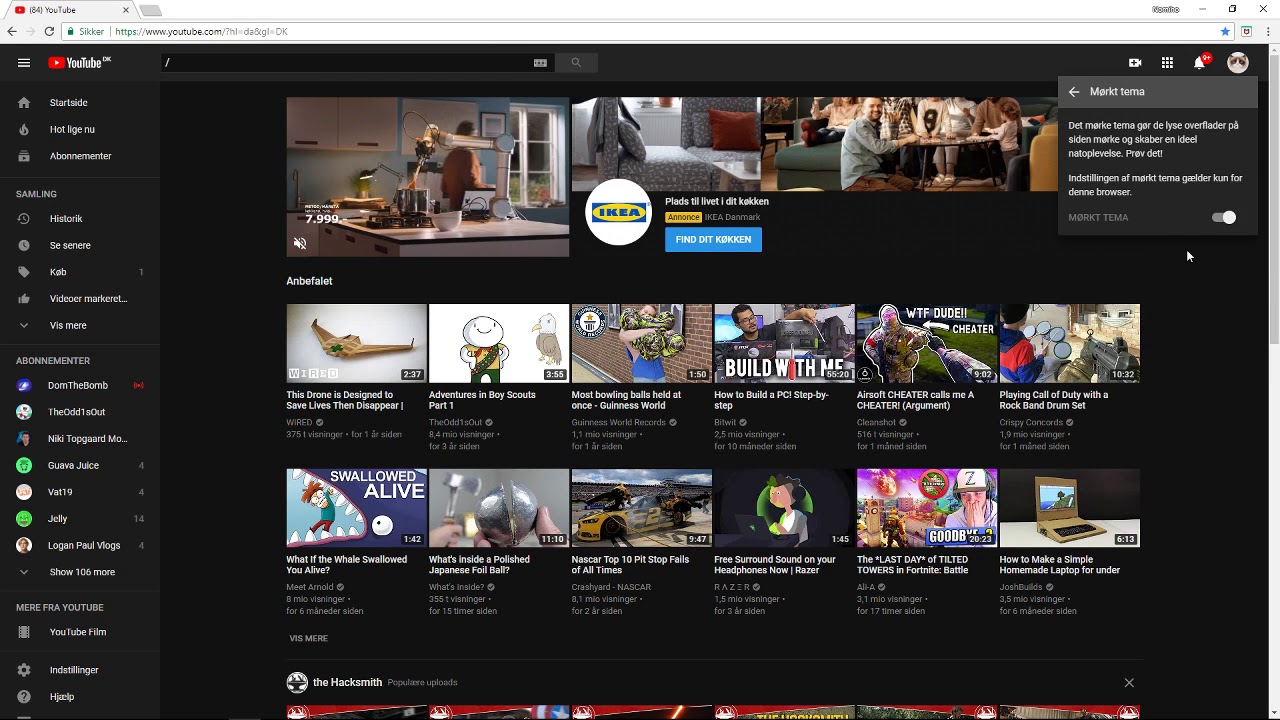Open Se senere list
Image resolution: width=1280 pixels, height=720 pixels.
[80, 245]
